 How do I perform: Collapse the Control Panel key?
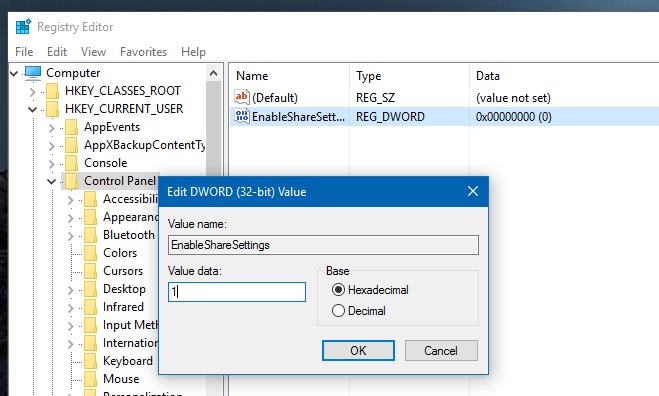tap(51, 182)
